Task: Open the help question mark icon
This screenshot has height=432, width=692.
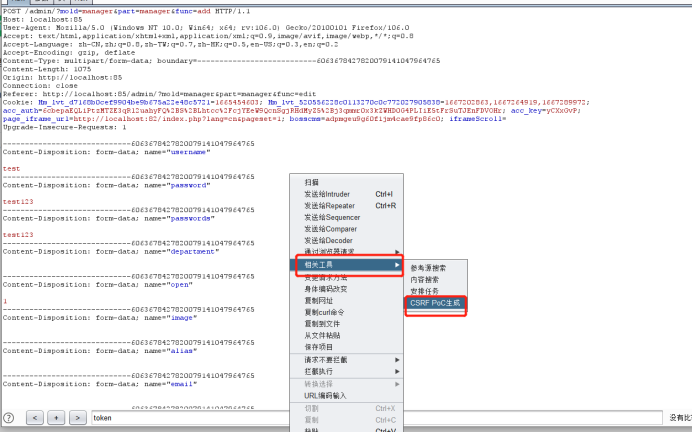Action: 8,418
